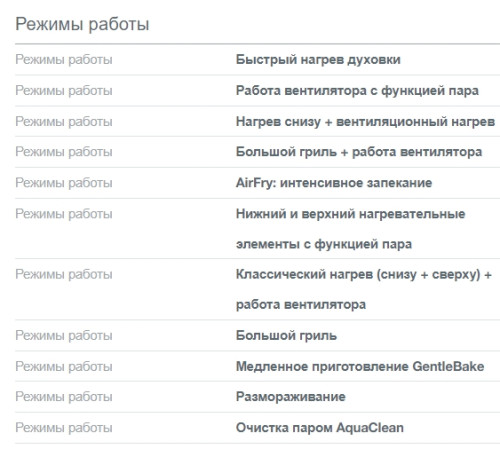The height and width of the screenshot is (457, 500).
Task: Click the 'Режимы работы' section heading
Action: click(x=82, y=24)
